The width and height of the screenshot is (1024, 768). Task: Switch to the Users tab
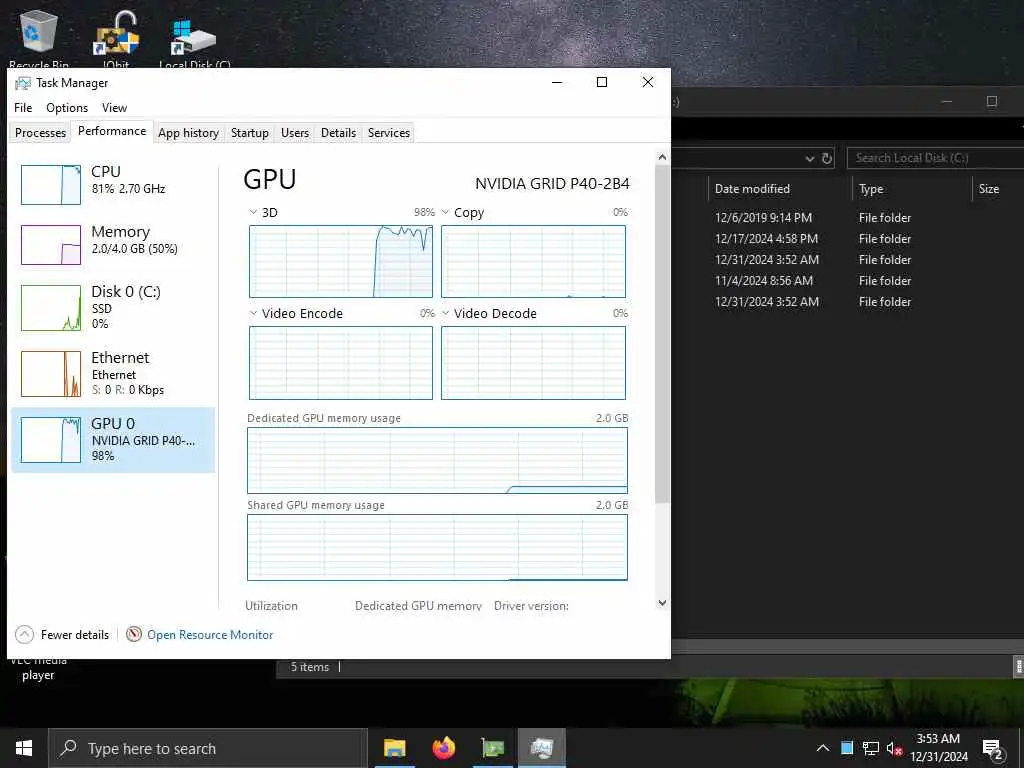(295, 133)
